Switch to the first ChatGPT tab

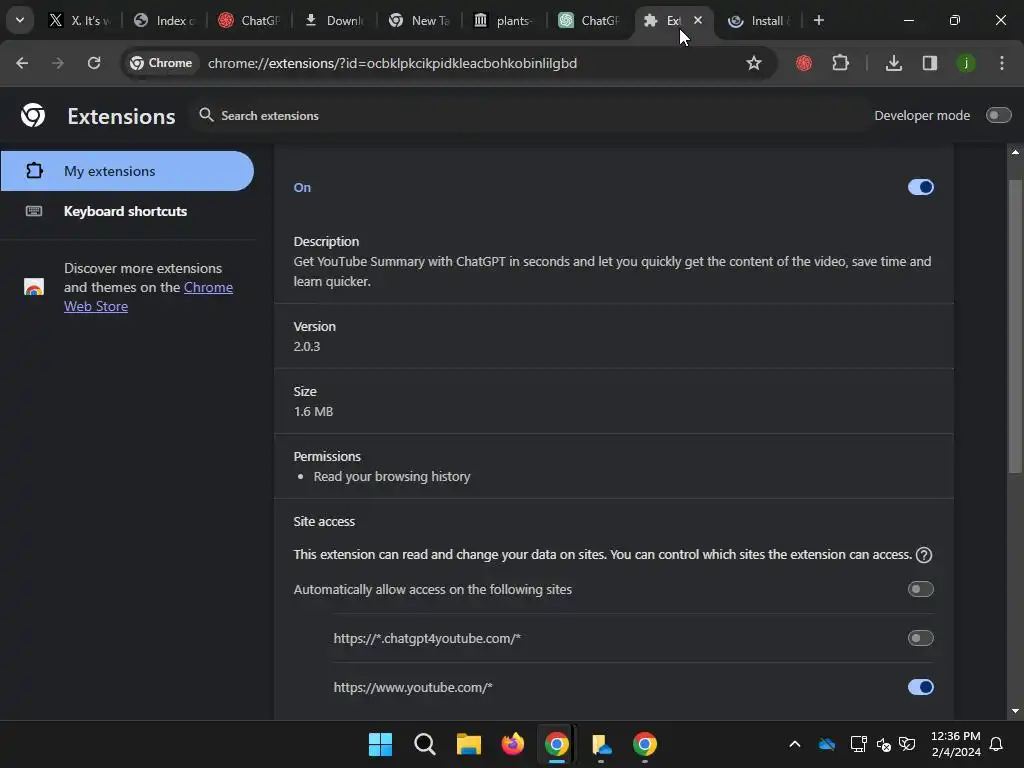[x=249, y=20]
